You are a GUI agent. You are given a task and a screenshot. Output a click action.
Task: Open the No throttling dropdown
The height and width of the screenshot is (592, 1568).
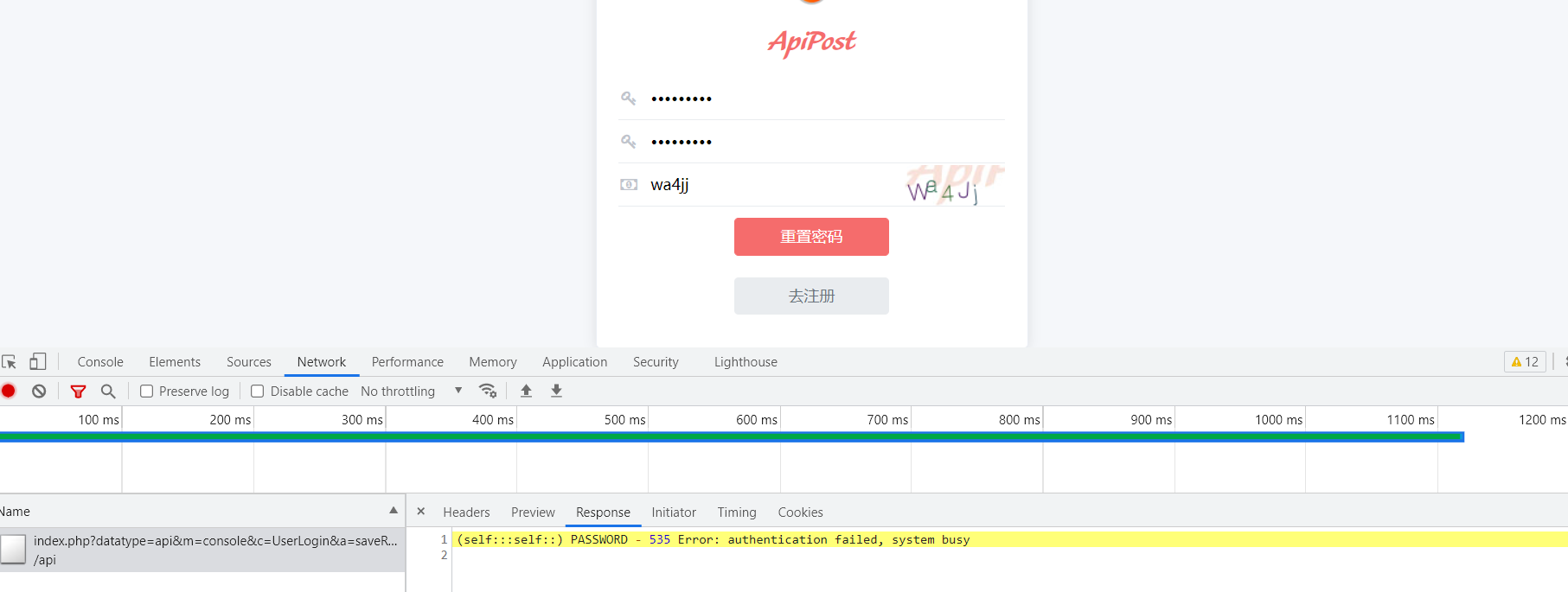(x=412, y=391)
